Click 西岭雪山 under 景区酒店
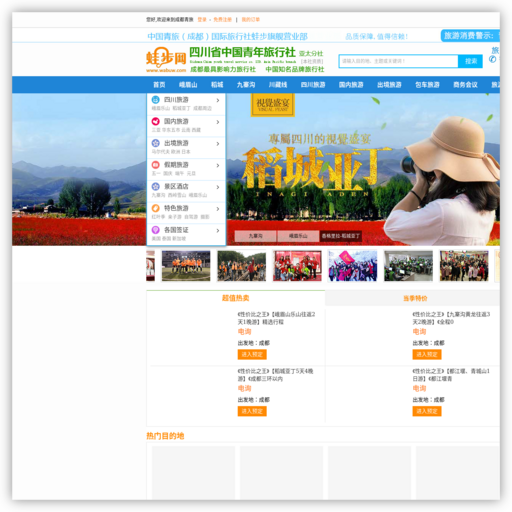Viewport: 512px width, 512px height. coord(177,195)
